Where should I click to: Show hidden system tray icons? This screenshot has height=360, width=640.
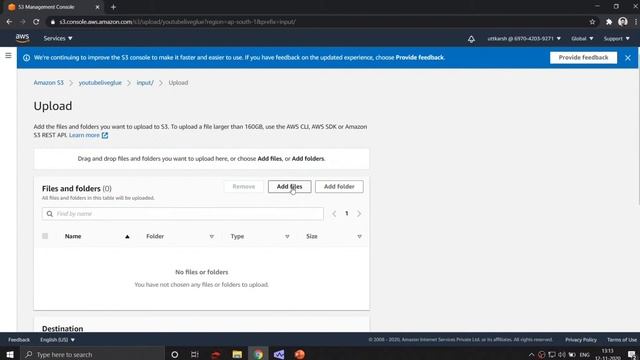click(x=531, y=354)
